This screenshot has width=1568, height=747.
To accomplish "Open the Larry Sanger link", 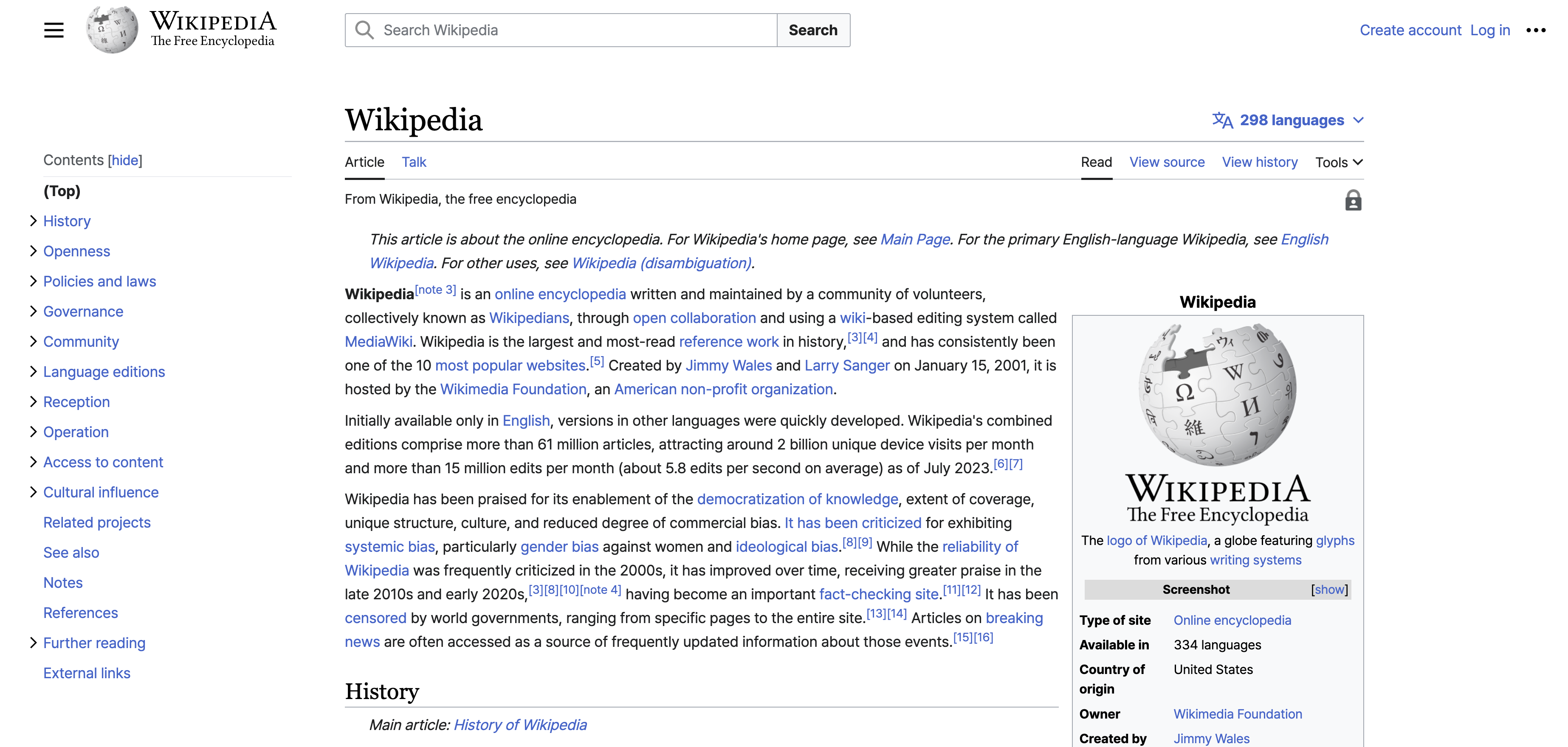I will coord(847,365).
